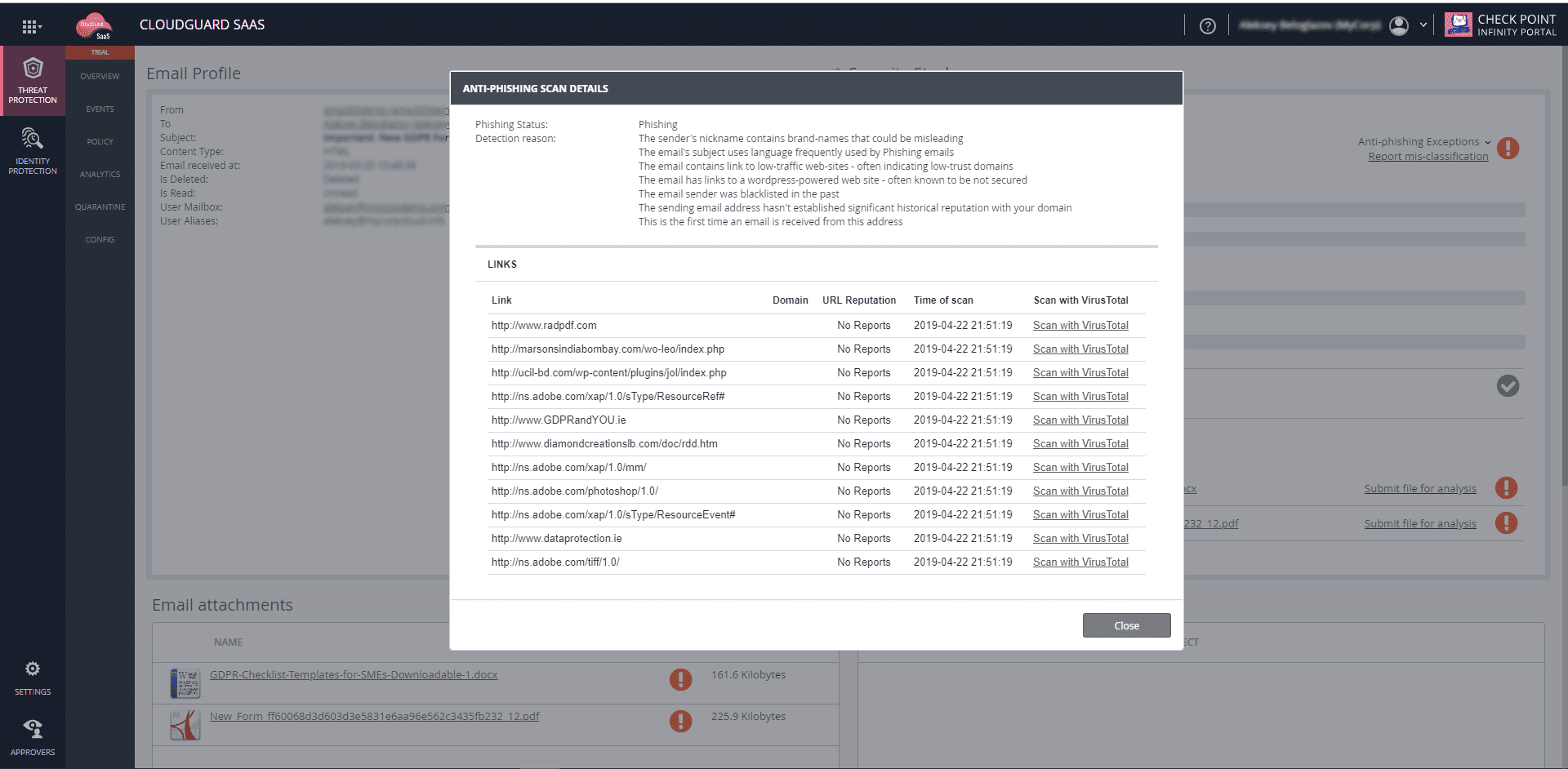Select Identity Protection in the sidebar

(x=33, y=152)
